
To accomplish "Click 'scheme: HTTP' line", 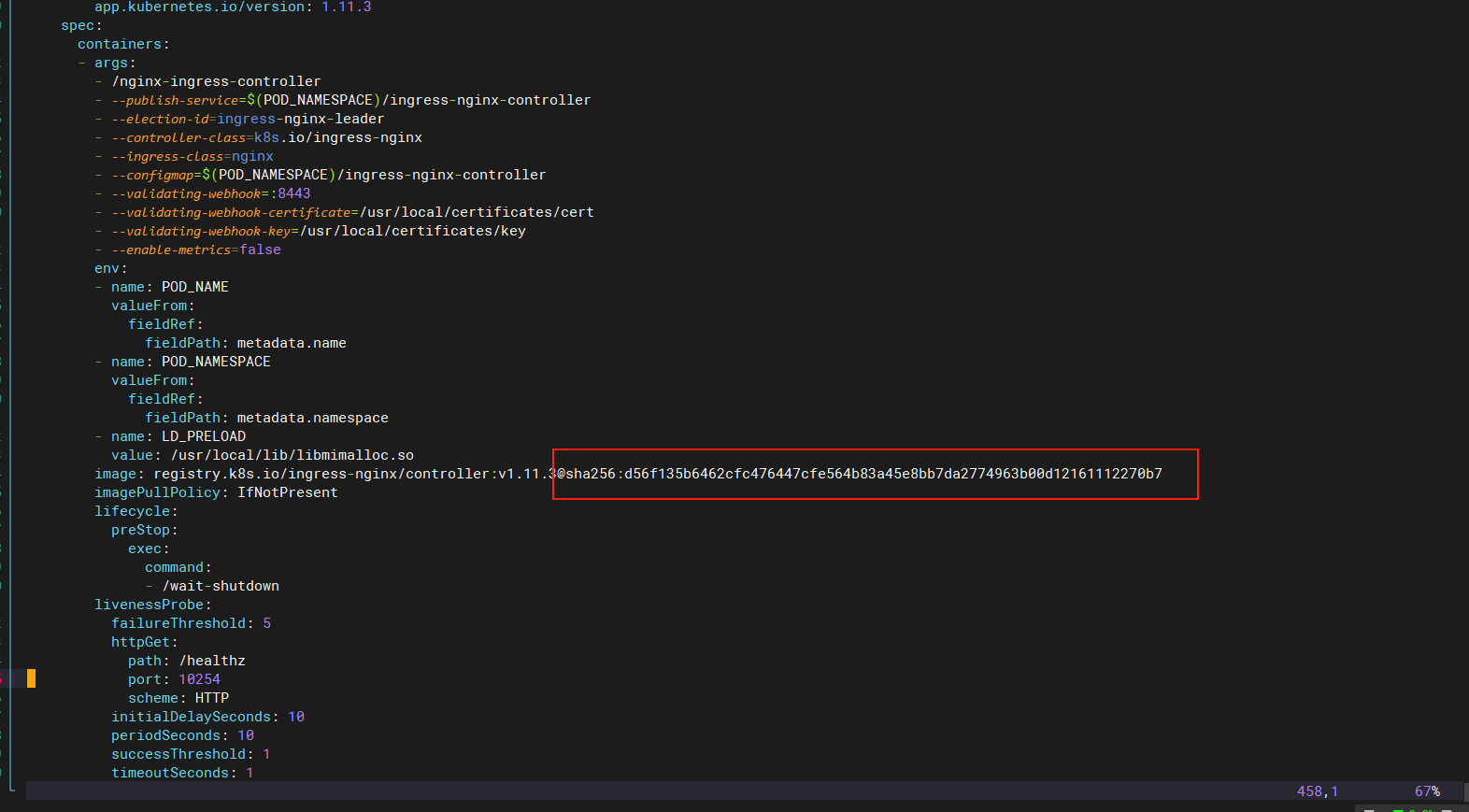I will (178, 698).
